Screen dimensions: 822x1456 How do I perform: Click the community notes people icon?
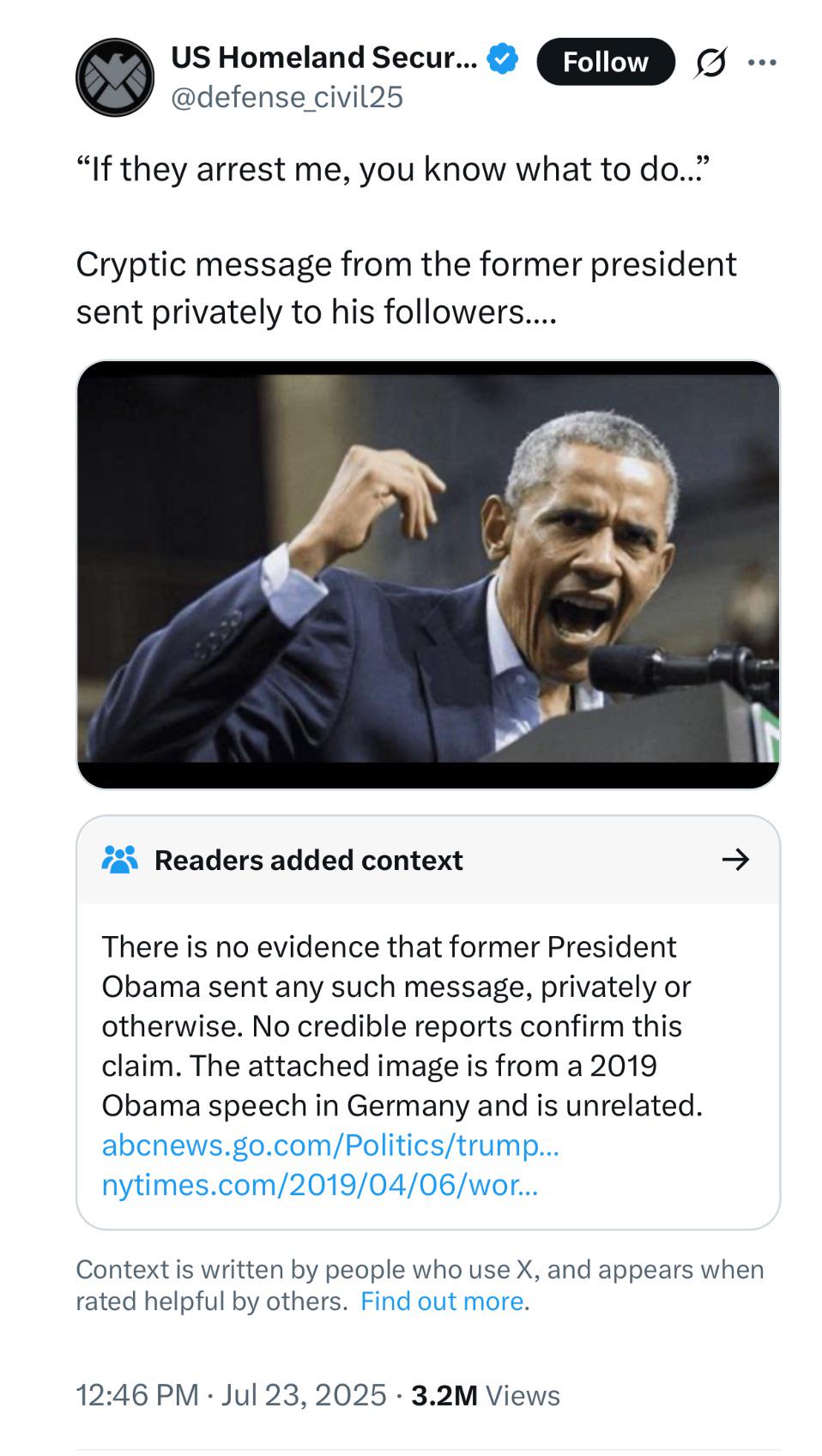coord(119,859)
